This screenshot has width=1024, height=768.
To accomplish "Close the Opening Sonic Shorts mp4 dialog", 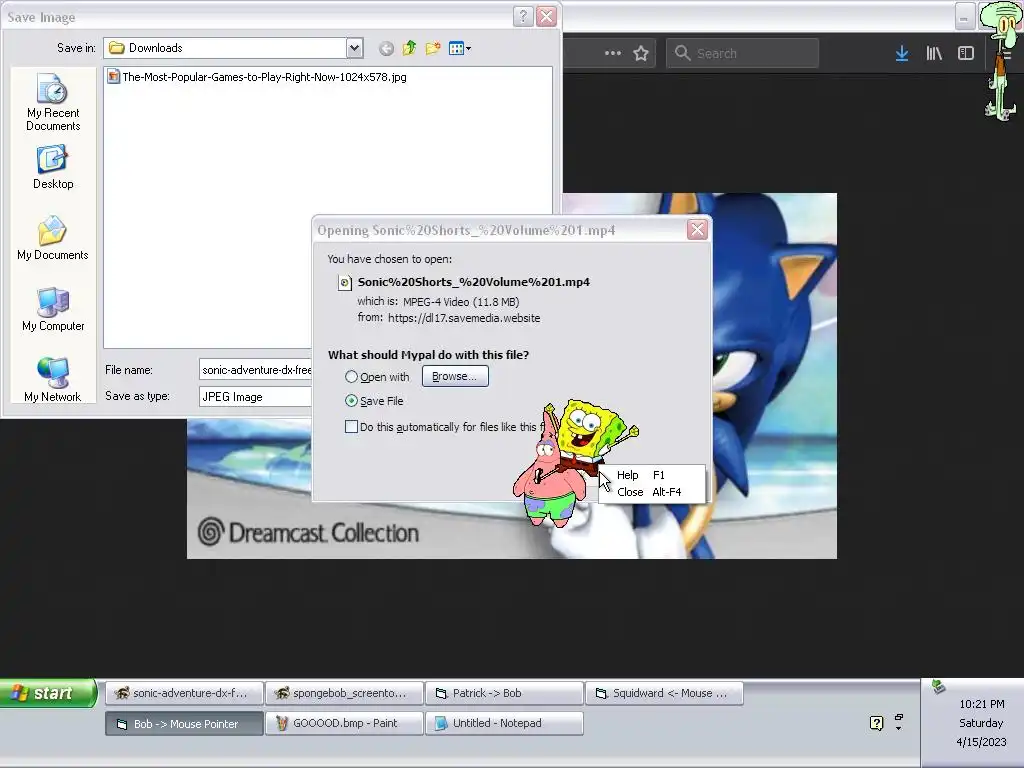I will (x=697, y=230).
